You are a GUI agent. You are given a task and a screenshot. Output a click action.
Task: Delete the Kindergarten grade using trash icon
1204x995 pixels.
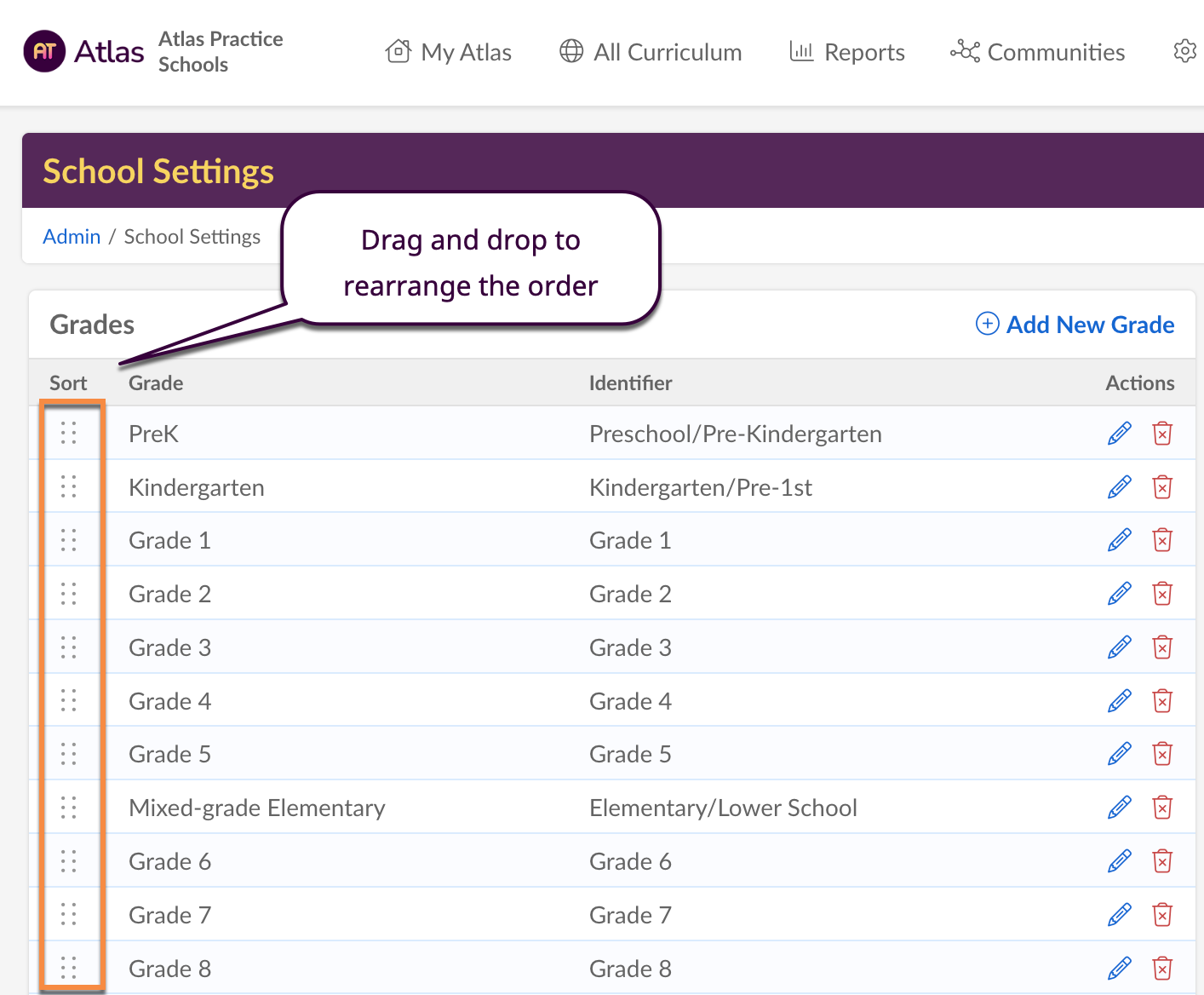click(x=1162, y=487)
